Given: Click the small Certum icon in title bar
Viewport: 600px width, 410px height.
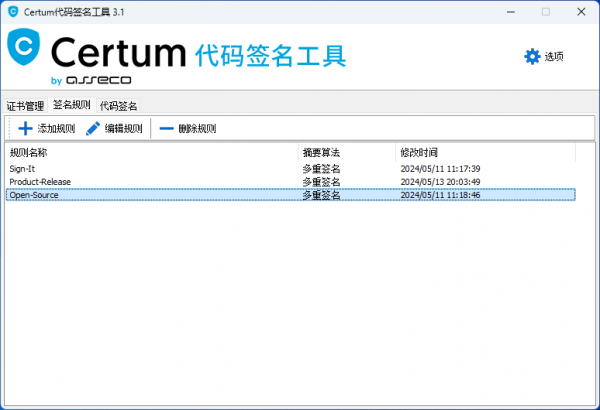Looking at the screenshot, I should pyautogui.click(x=13, y=11).
